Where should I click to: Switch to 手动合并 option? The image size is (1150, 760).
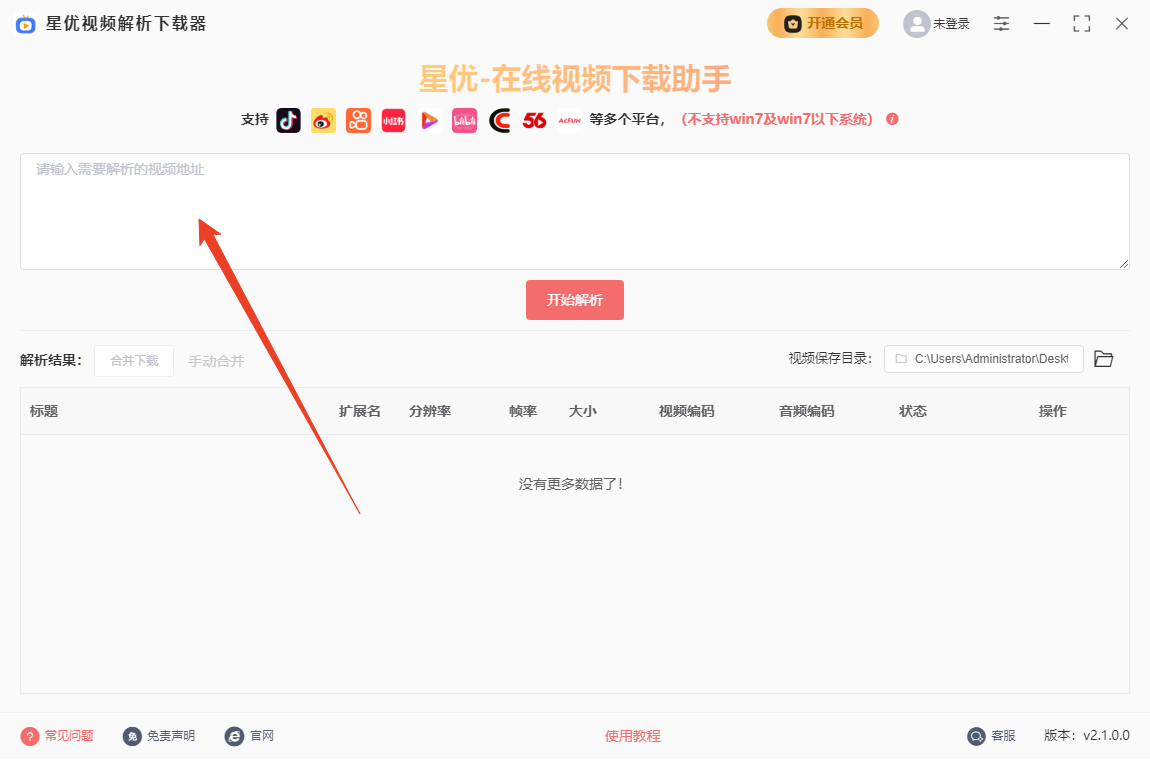pos(216,361)
